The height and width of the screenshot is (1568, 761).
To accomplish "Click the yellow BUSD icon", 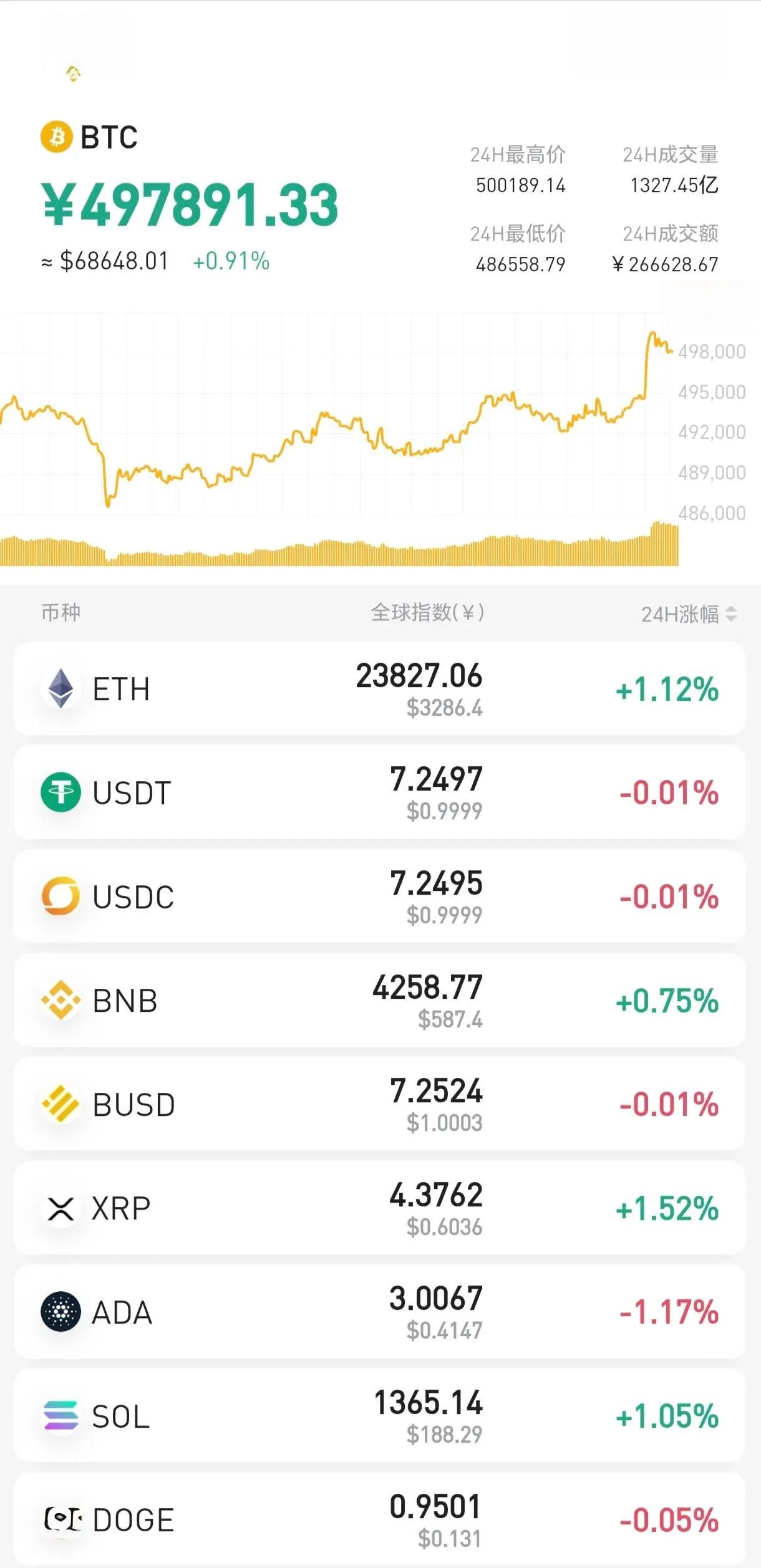I will [61, 1104].
